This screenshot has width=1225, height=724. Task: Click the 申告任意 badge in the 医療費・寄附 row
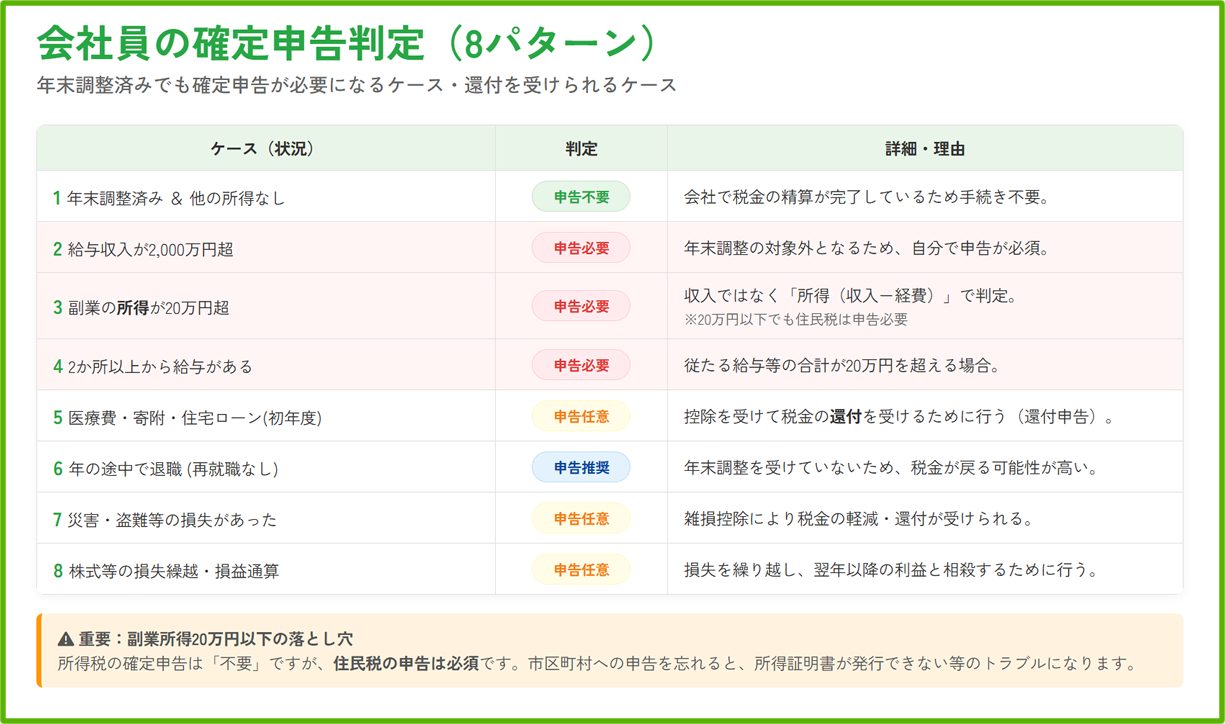(581, 416)
